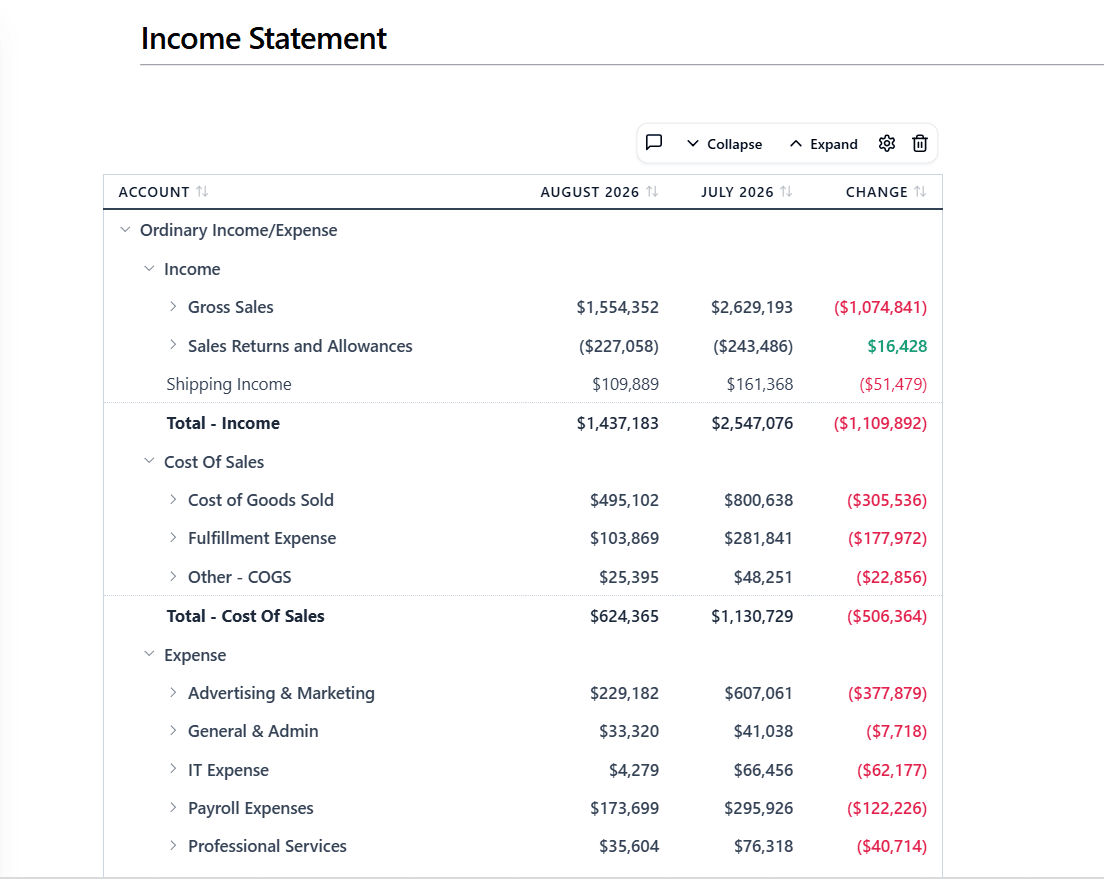Click IT Expense August value $4,279
The height and width of the screenshot is (879, 1104).
click(634, 770)
